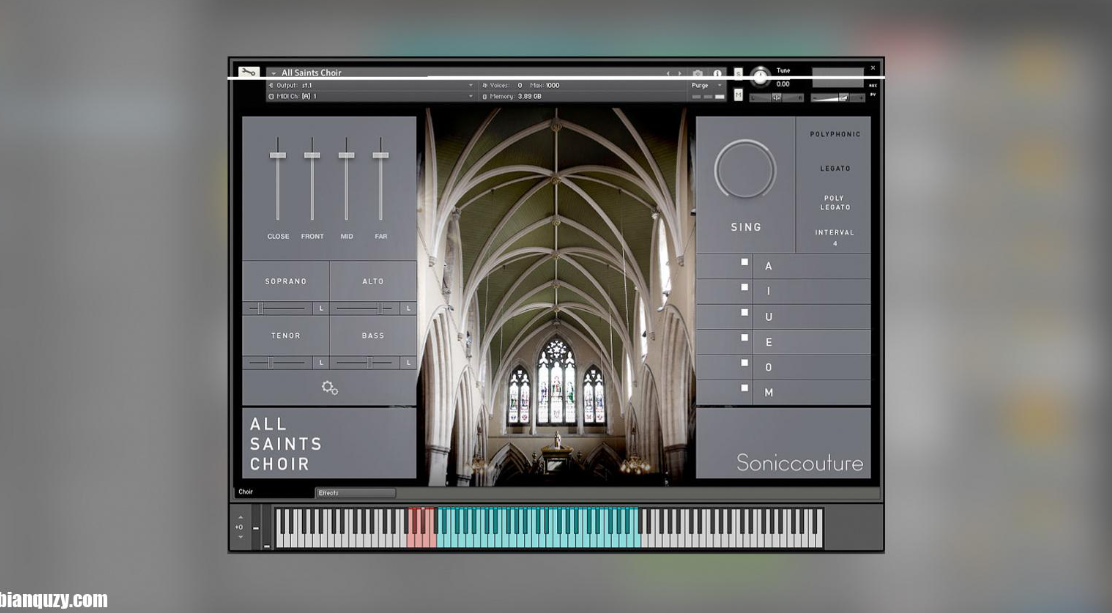This screenshot has height=613, width=1112.
Task: Click the camera snapshot icon
Action: [x=698, y=73]
